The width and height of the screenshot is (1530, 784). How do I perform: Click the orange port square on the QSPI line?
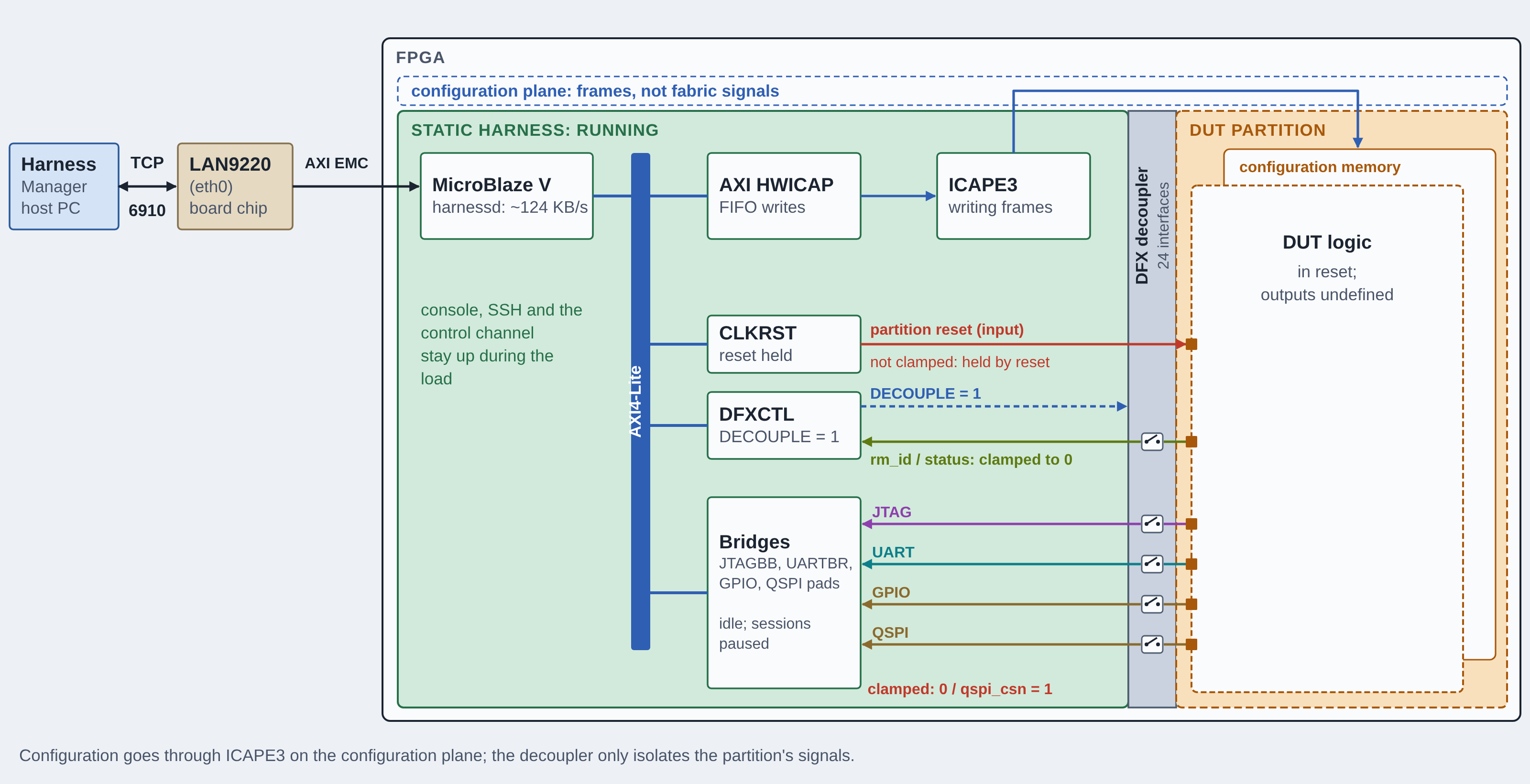click(1191, 644)
